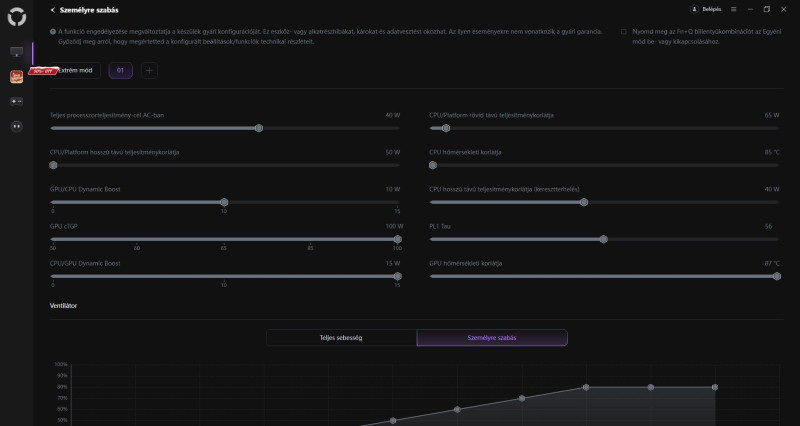Add a new profile with plus button

pos(149,70)
